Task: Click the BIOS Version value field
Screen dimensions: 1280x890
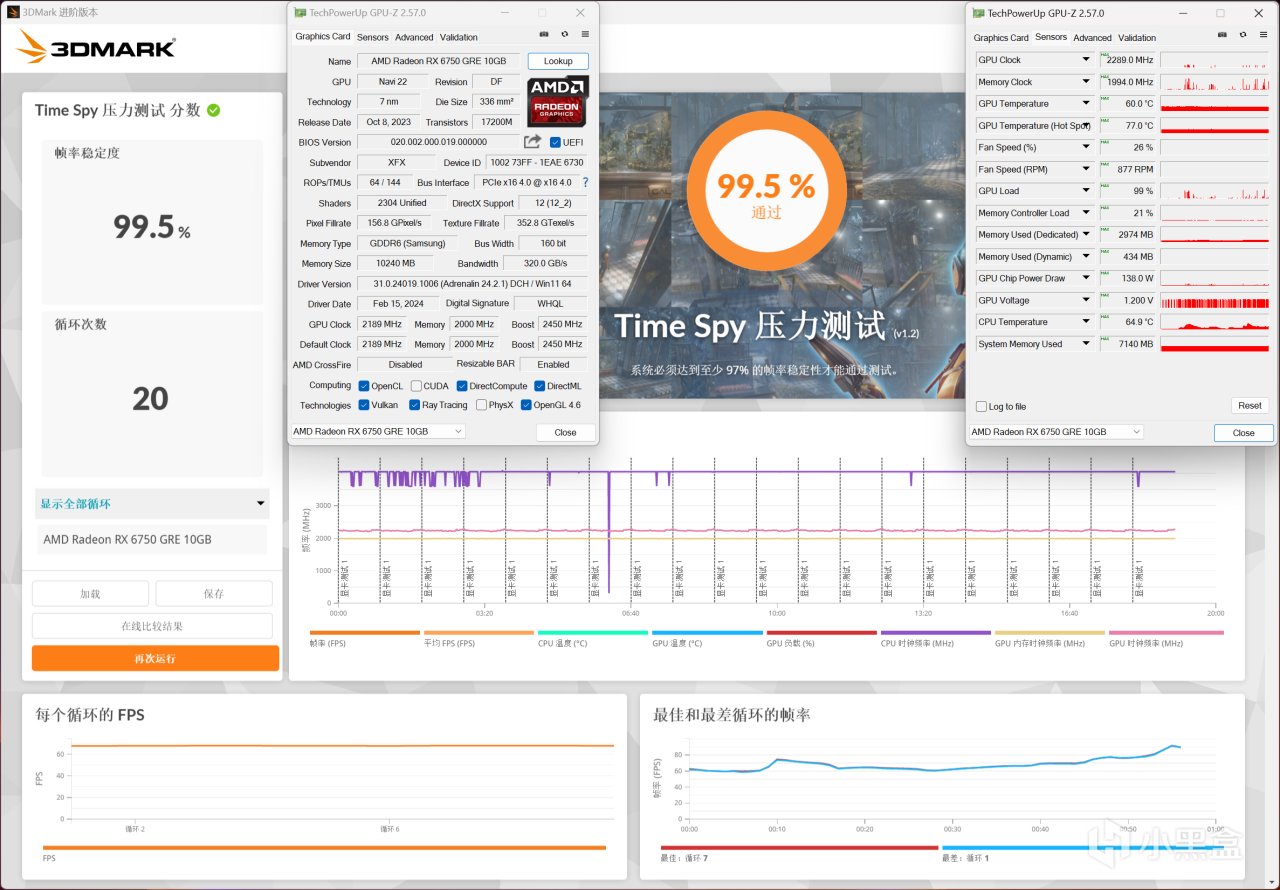Action: pos(438,142)
